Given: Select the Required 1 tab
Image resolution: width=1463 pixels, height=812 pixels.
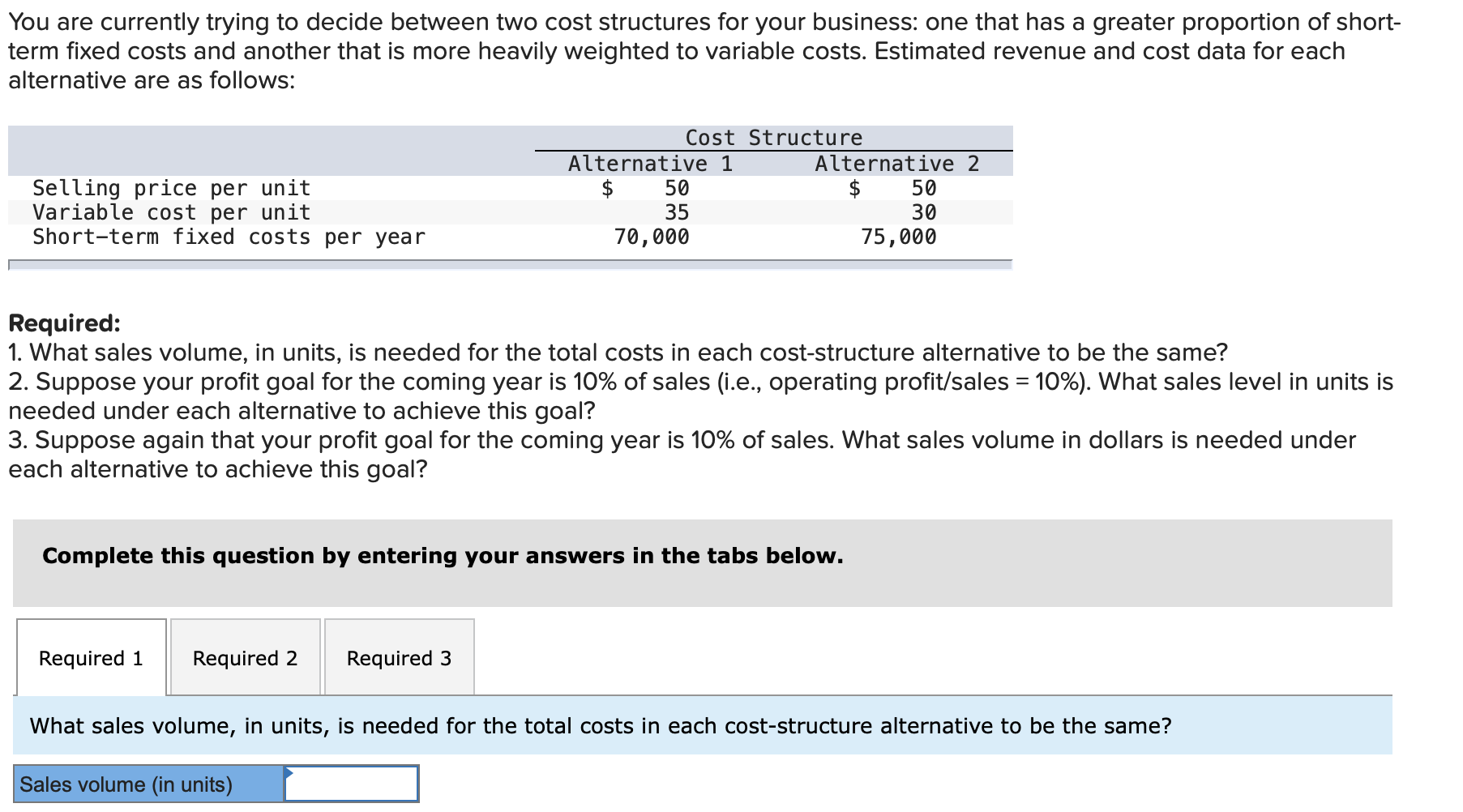Looking at the screenshot, I should pos(91,658).
